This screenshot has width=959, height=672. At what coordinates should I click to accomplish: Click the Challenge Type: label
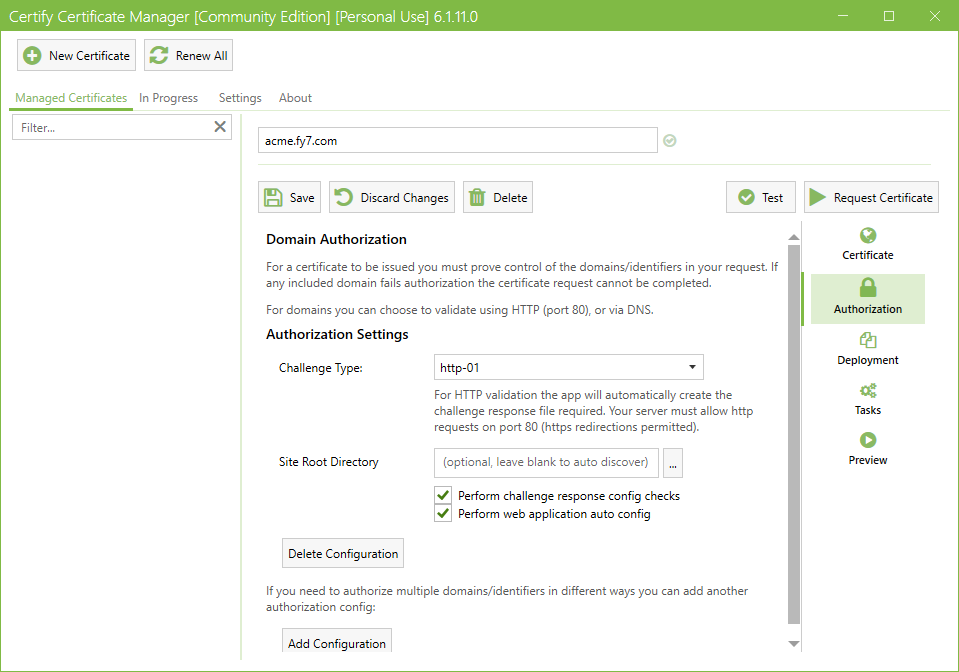(320, 367)
